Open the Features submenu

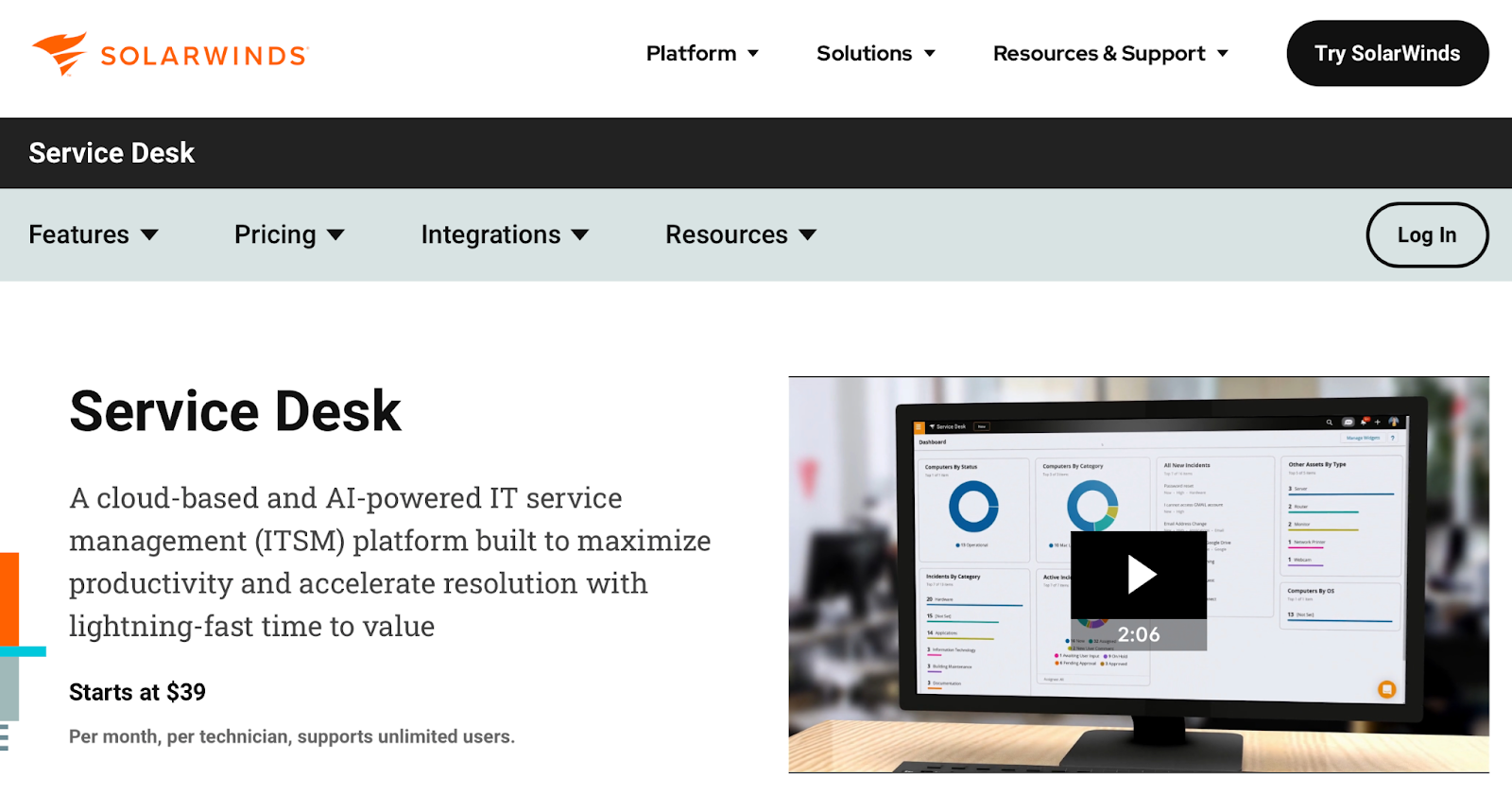click(x=79, y=234)
